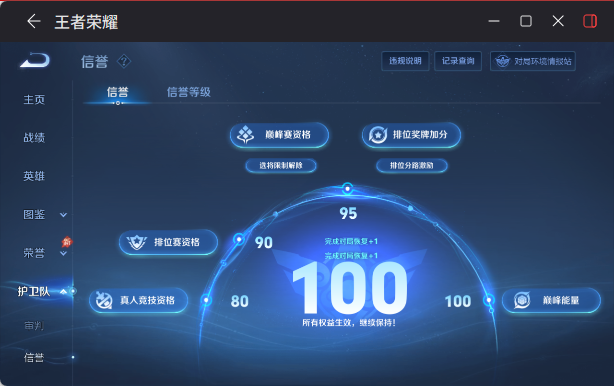
Task: Select the 排位赛资格 privilege button
Action: 168,242
